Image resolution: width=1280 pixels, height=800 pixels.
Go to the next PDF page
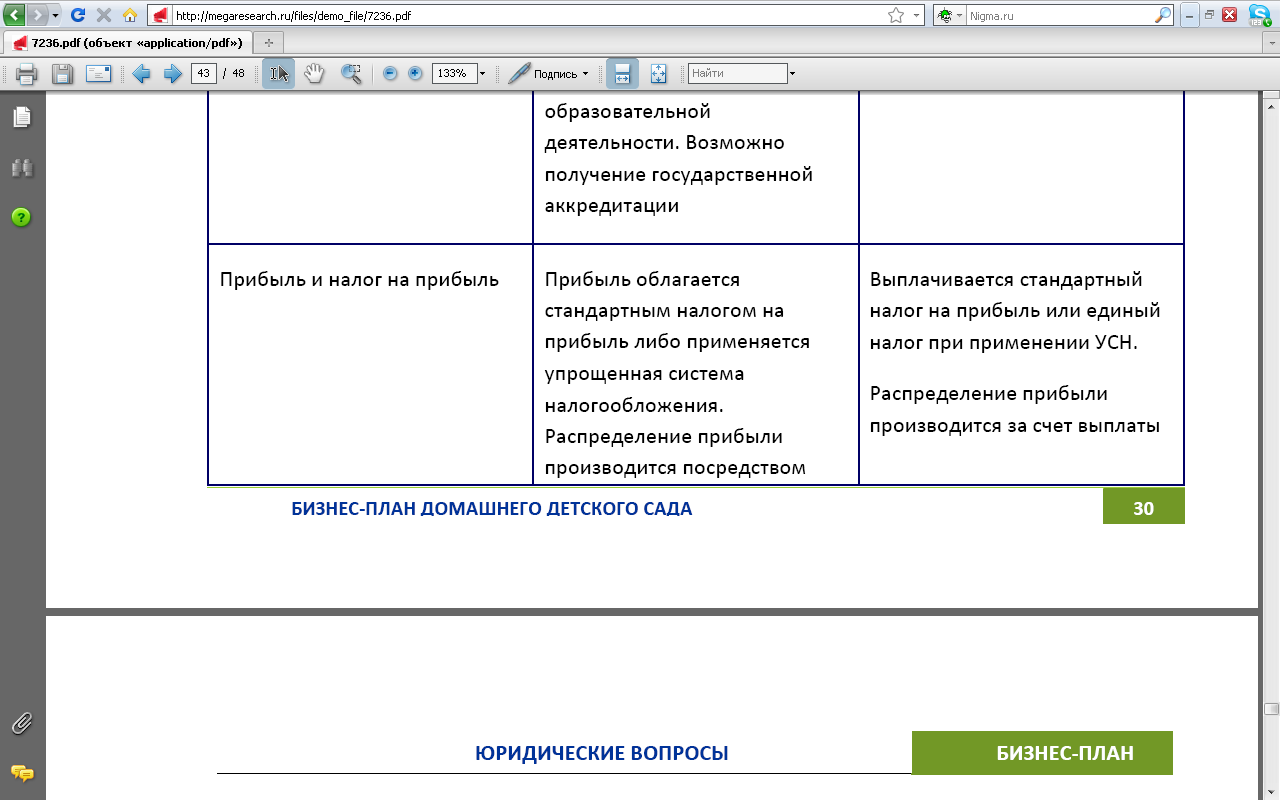pos(172,73)
